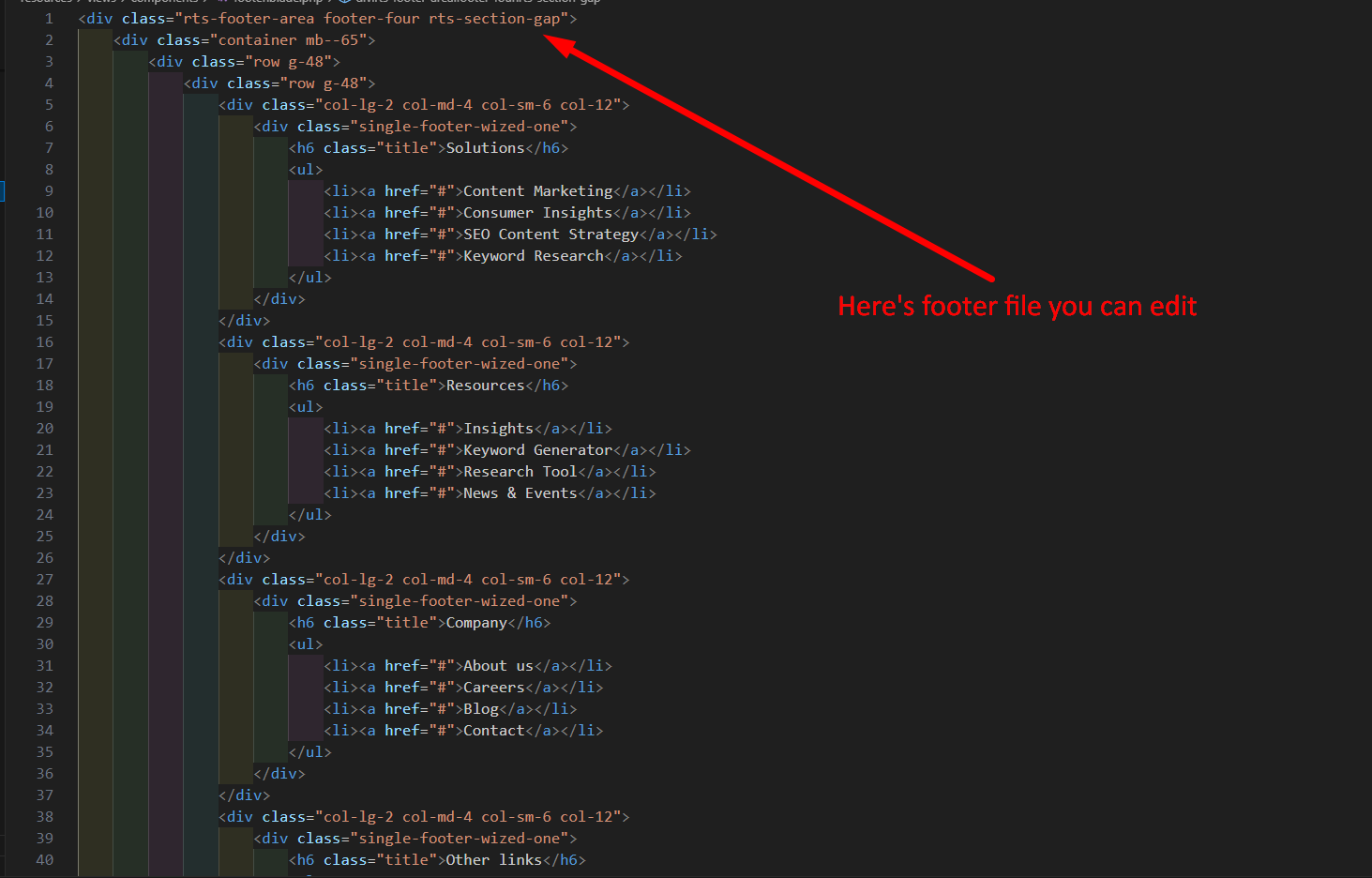Place cursor in "Resources" heading text
This screenshot has width=1372, height=878.
pyautogui.click(x=485, y=386)
